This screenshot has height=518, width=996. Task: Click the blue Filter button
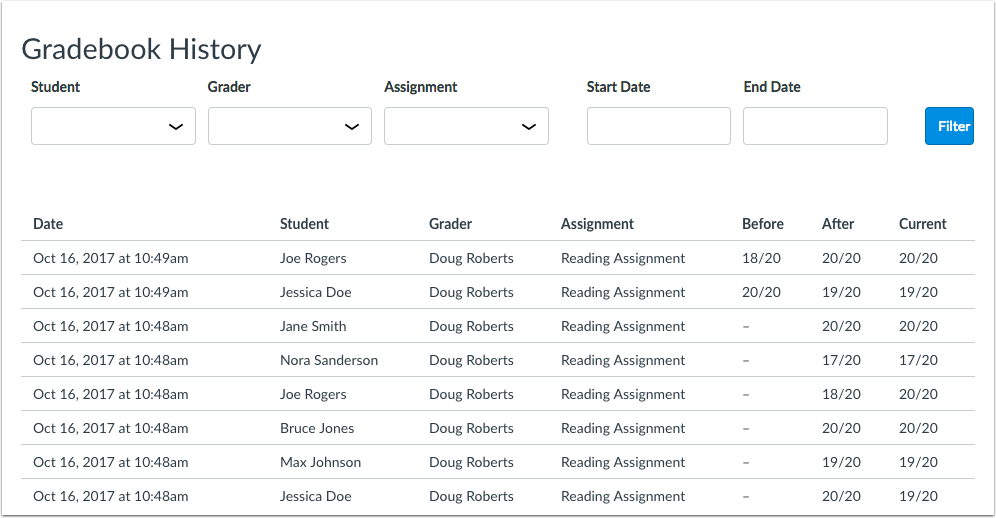(949, 126)
